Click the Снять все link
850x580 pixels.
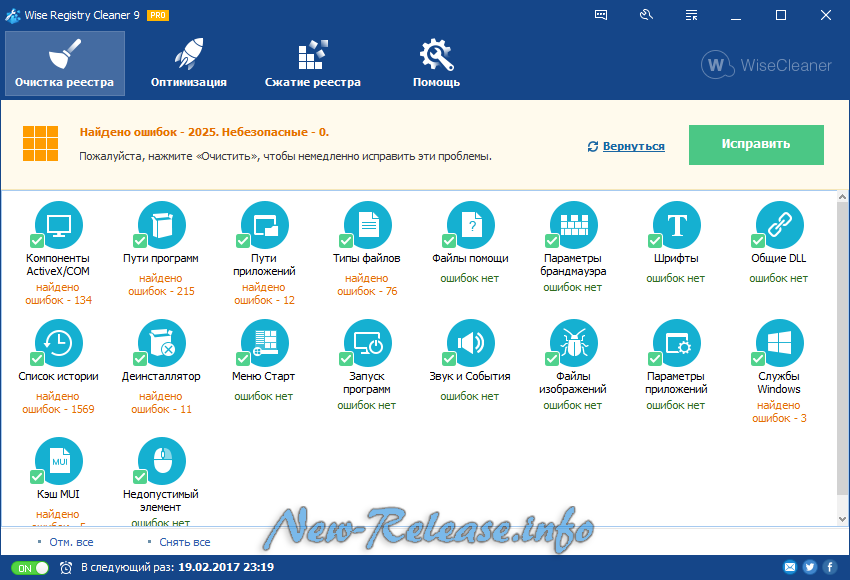185,542
